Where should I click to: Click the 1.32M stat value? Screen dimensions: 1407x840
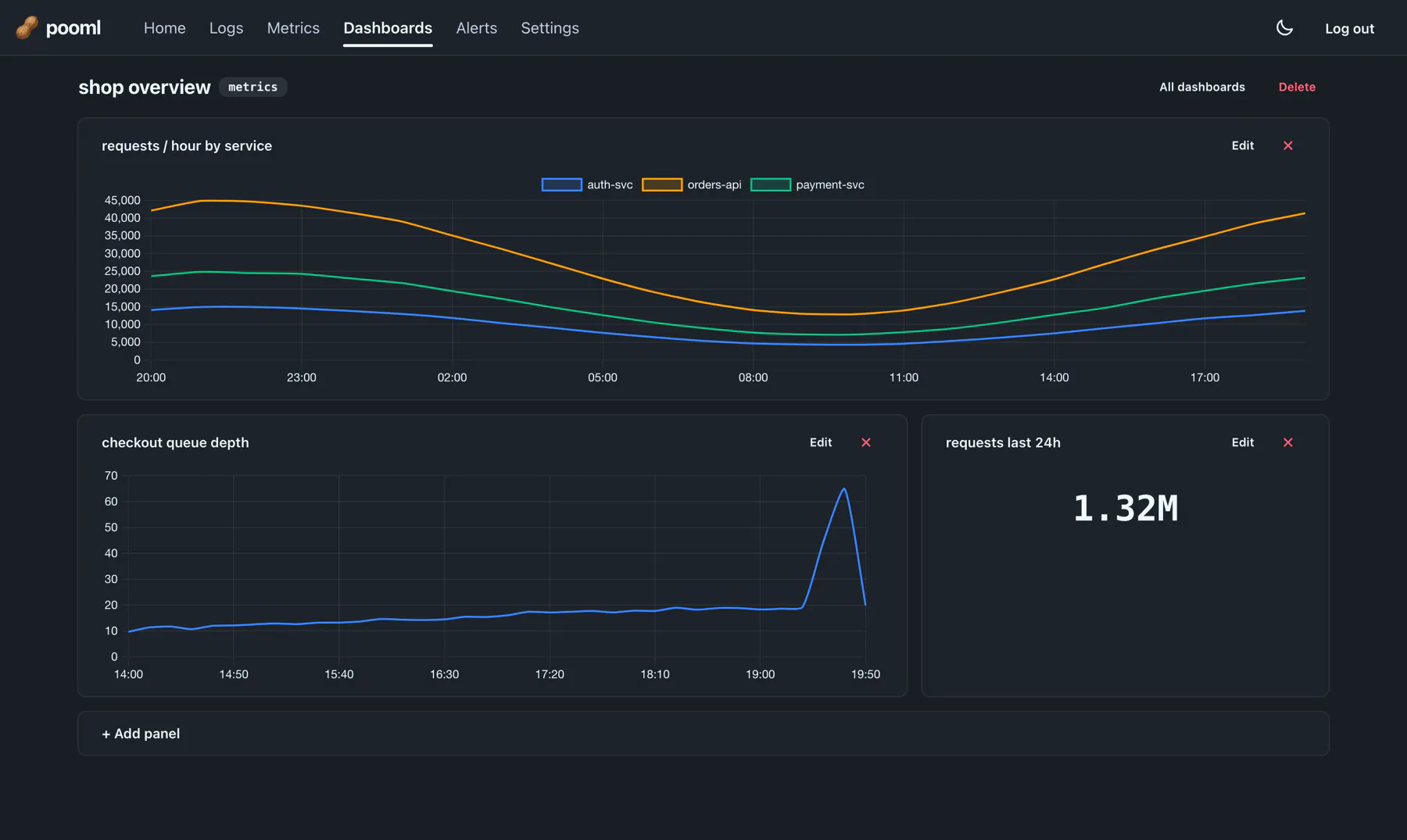pyautogui.click(x=1126, y=509)
